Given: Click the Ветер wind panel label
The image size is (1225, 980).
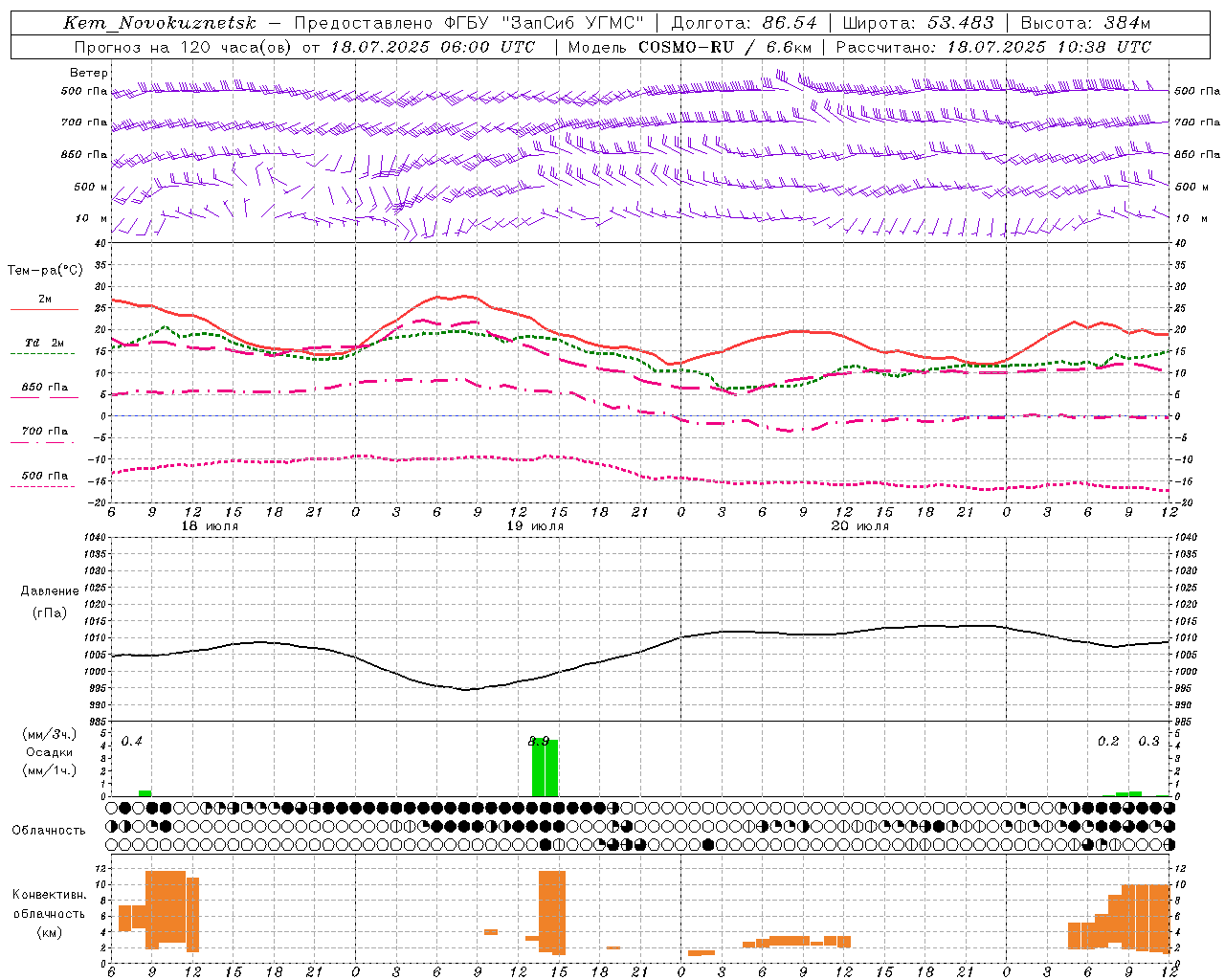Looking at the screenshot, I should [88, 73].
